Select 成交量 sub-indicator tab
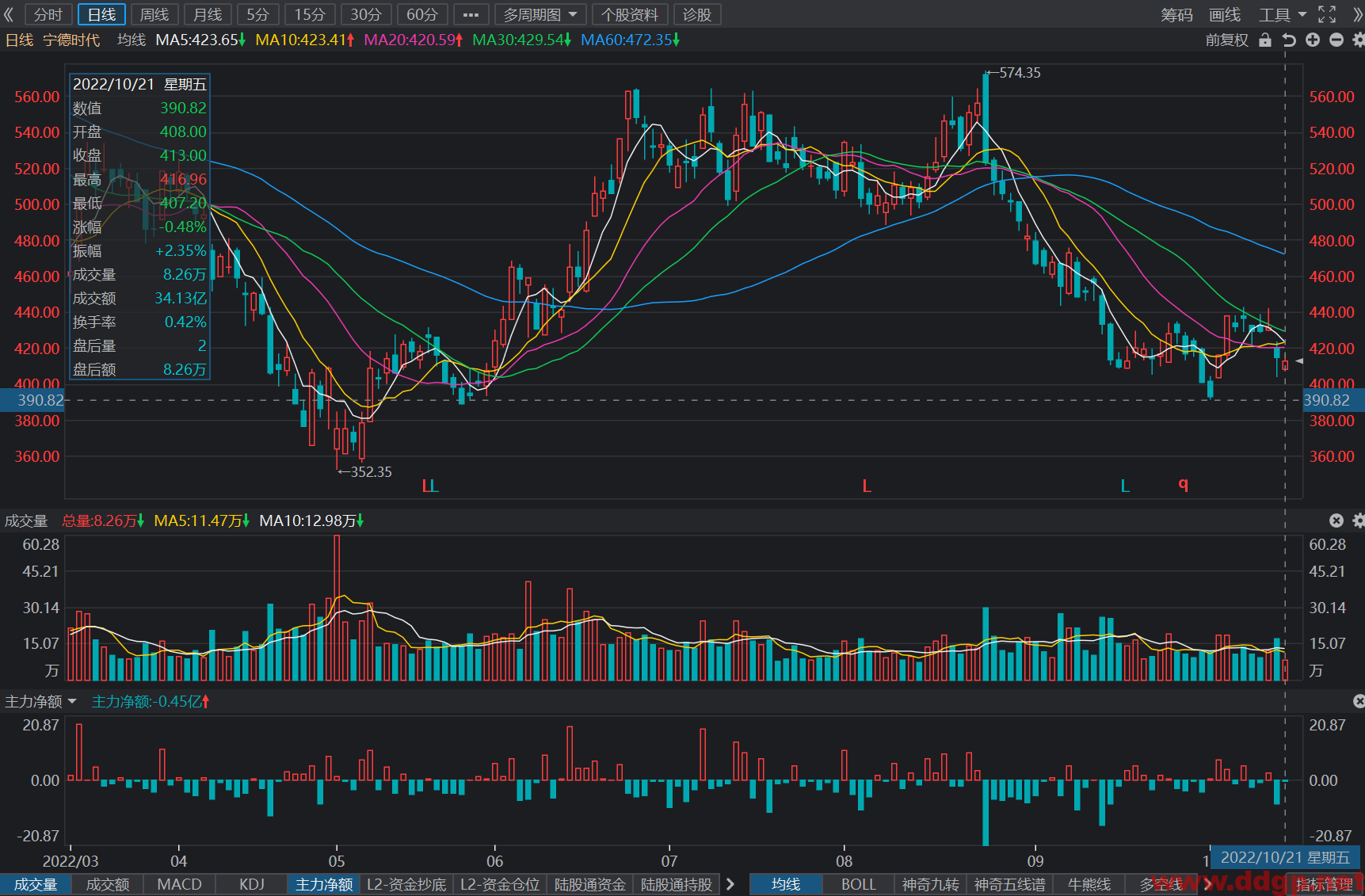This screenshot has height=896, width=1365. [x=36, y=884]
